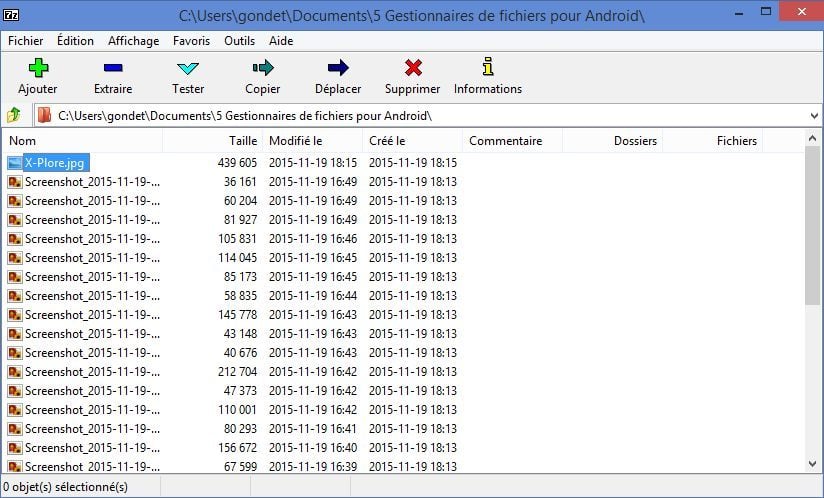Open the Fichier menu
Screen dimensions: 824x498
tap(26, 41)
